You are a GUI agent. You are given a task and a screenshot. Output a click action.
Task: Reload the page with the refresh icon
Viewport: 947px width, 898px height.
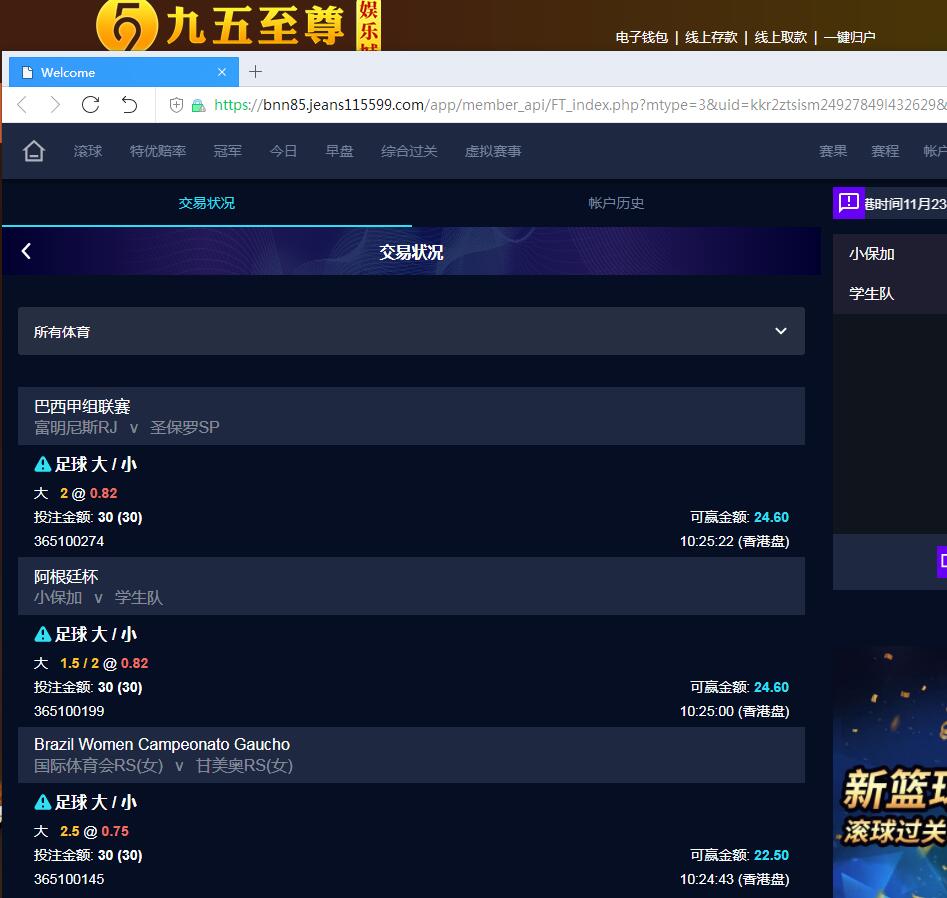click(x=90, y=105)
